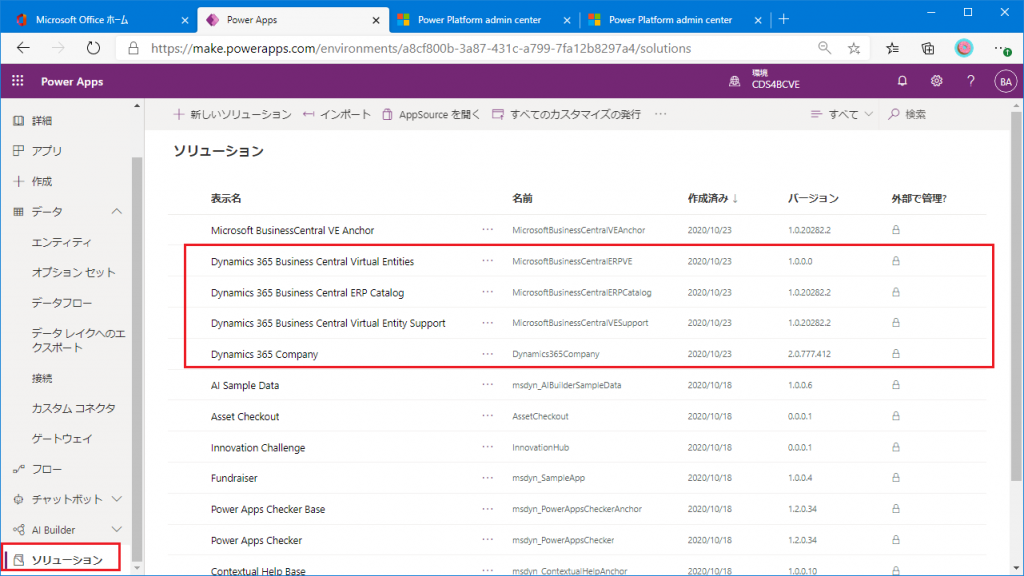
Task: Sort by 表示名 column header
Action: coord(226,199)
